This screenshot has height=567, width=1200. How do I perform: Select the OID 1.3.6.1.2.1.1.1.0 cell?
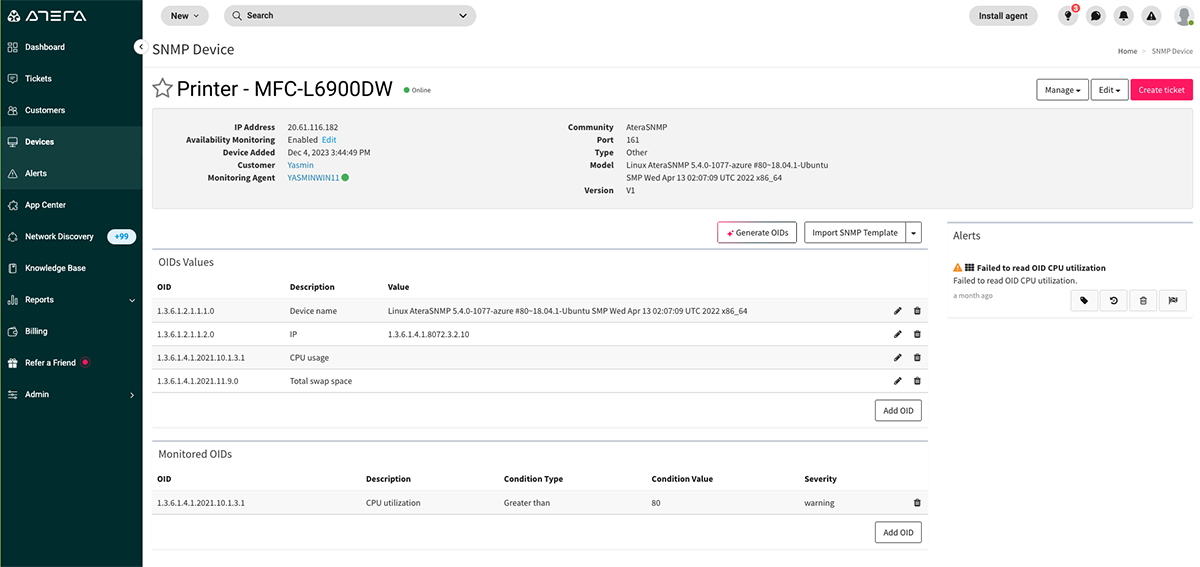(x=186, y=311)
